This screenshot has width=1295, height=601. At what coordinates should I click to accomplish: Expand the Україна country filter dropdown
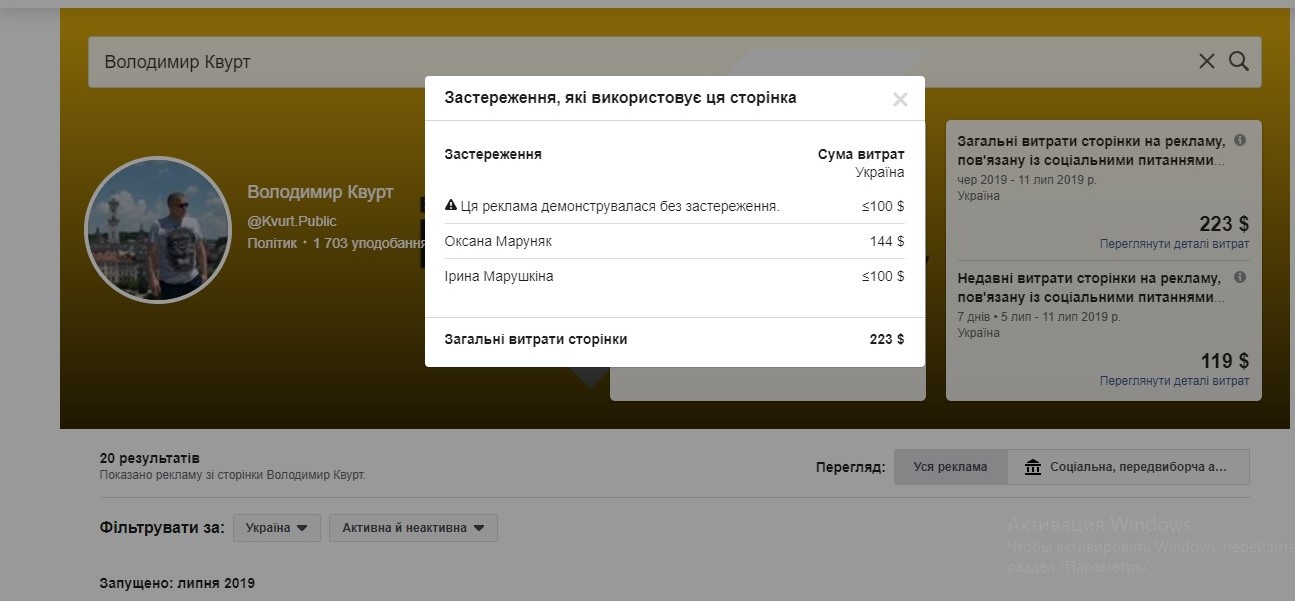(276, 528)
